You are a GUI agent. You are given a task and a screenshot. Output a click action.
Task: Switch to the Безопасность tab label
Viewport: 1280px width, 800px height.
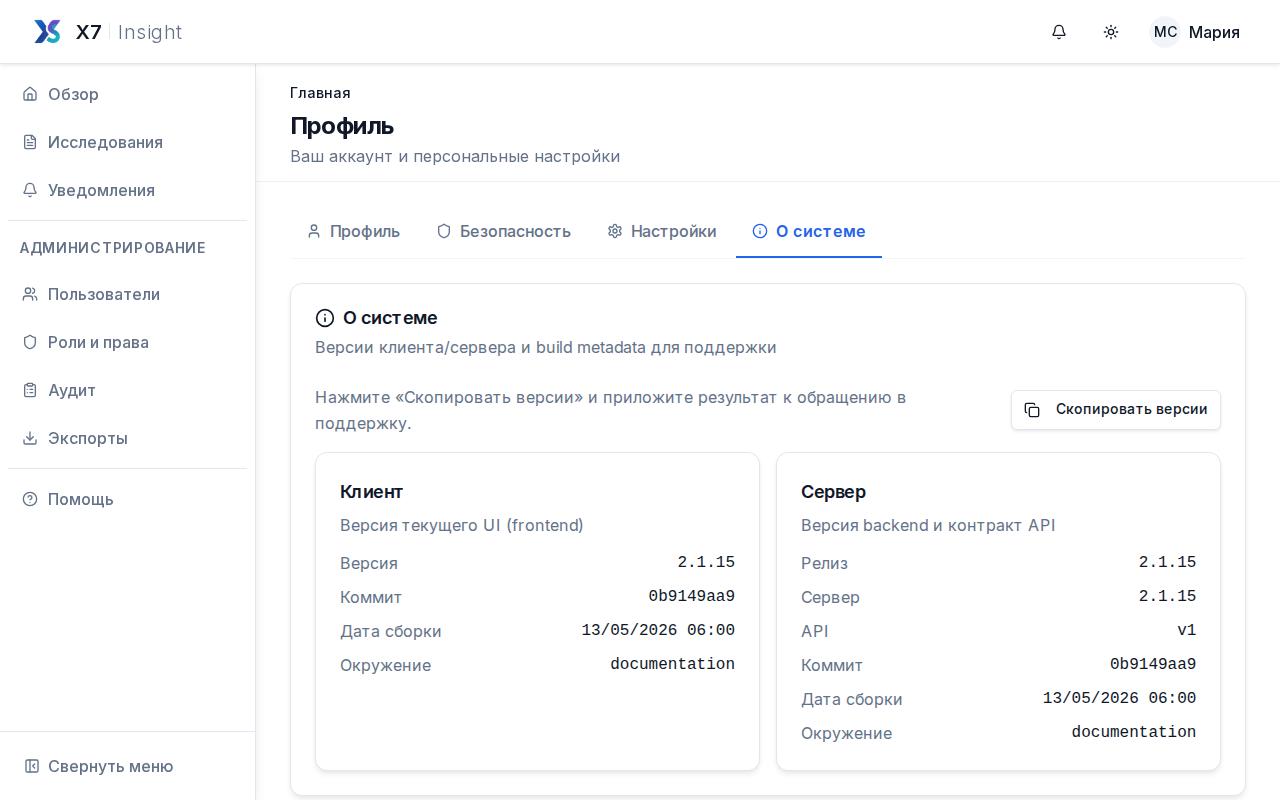coord(515,231)
